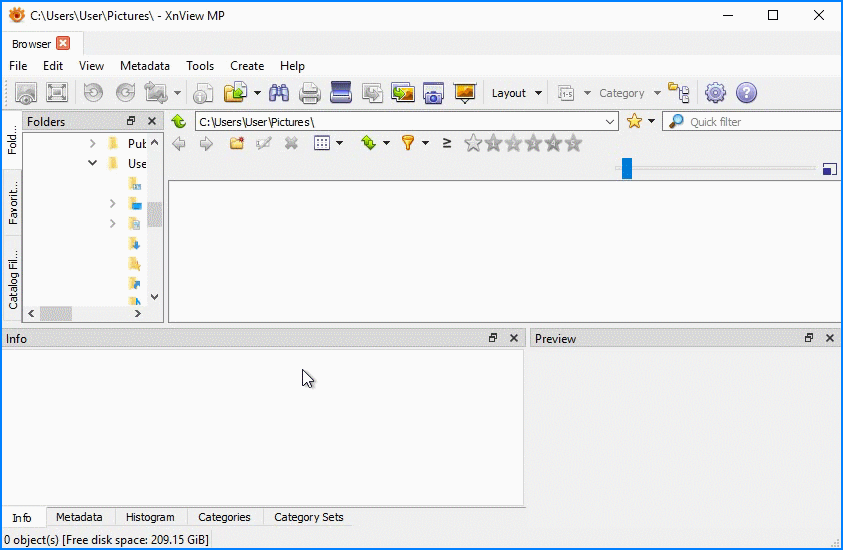The image size is (843, 550).
Task: Click the scanner Acquire icon
Action: (341, 92)
